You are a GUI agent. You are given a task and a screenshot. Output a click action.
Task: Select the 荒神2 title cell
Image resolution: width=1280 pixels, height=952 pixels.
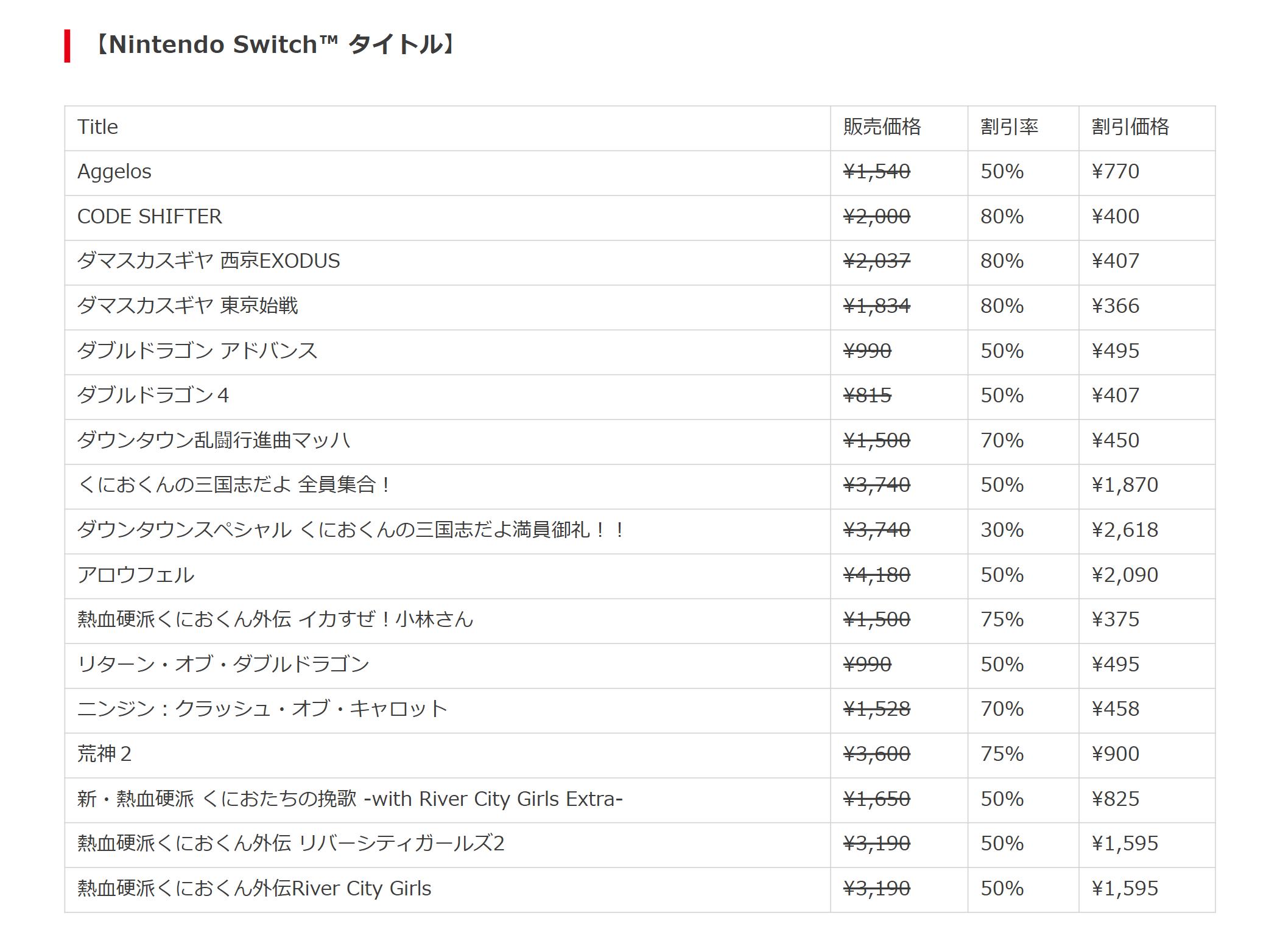tap(104, 754)
